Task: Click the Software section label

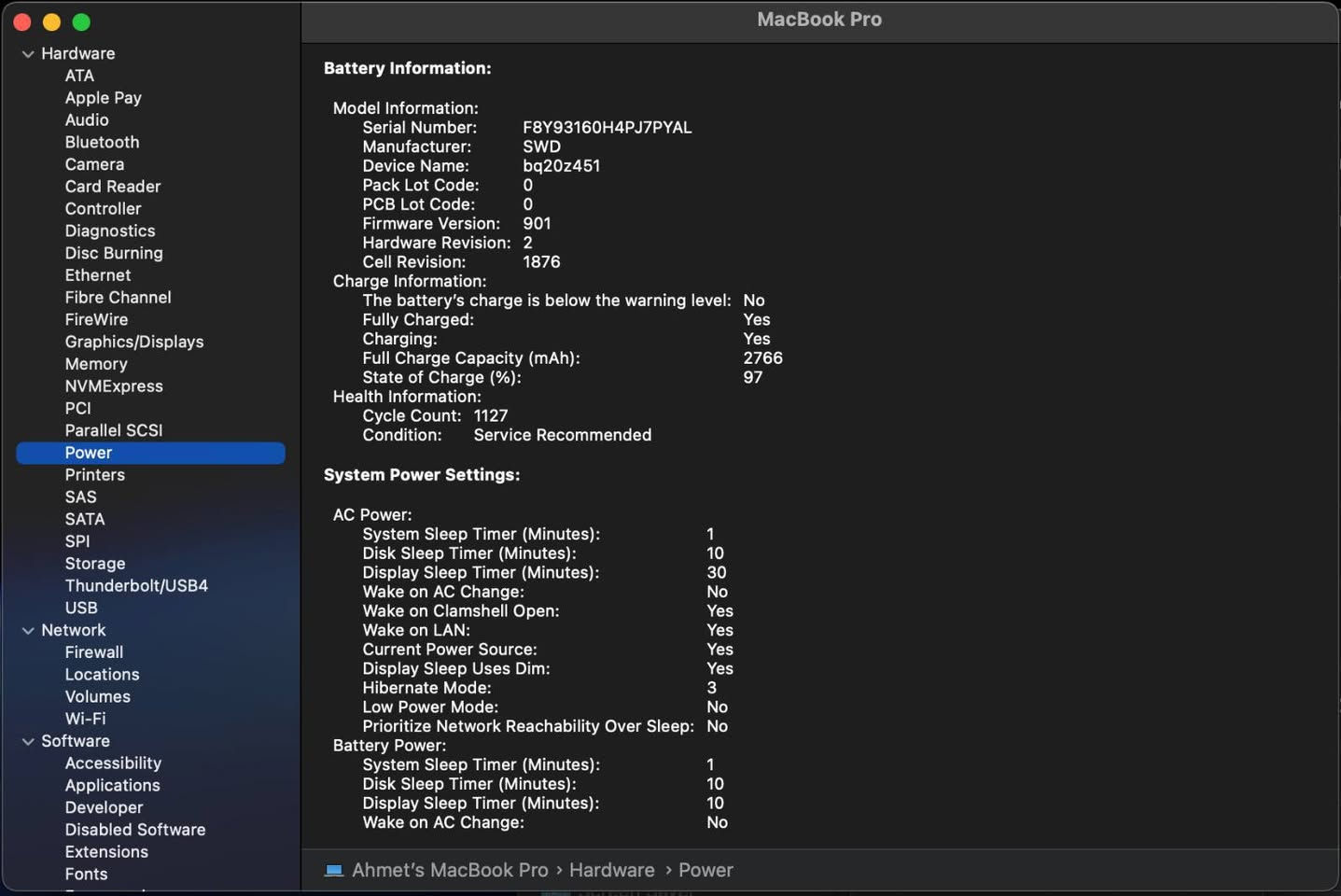Action: click(x=76, y=742)
